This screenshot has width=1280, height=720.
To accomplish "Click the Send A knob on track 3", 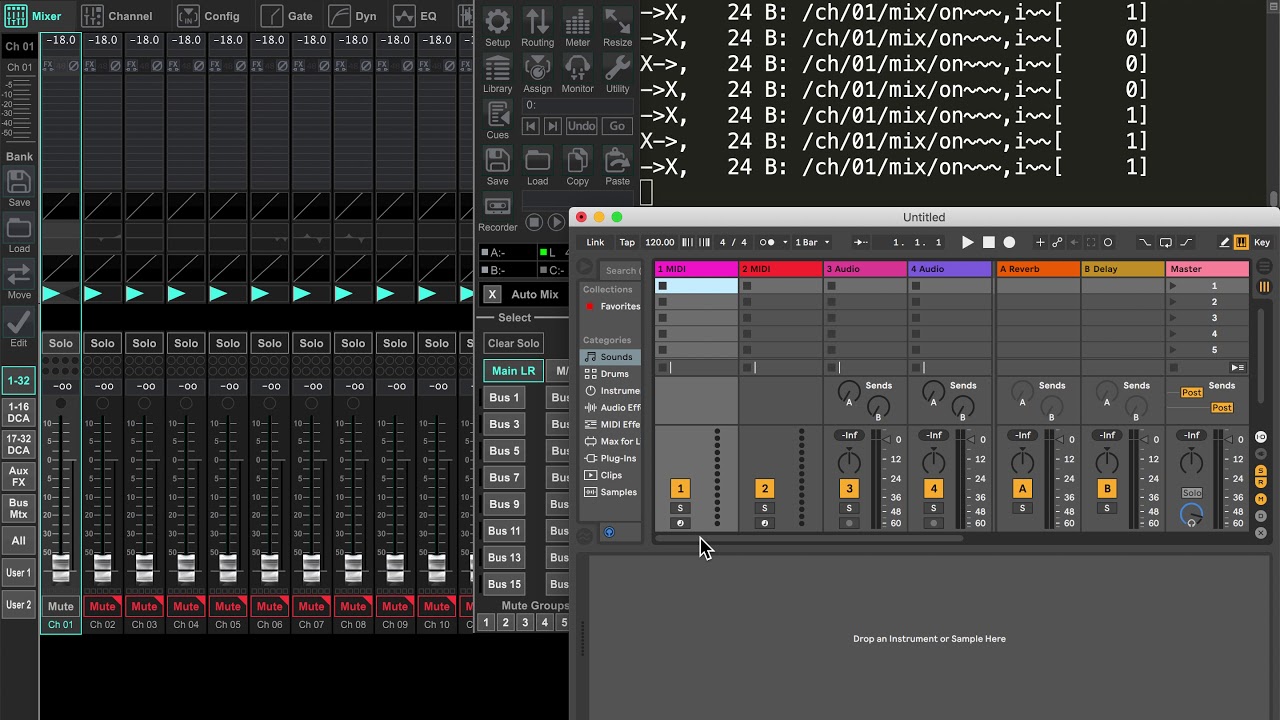I will point(849,392).
